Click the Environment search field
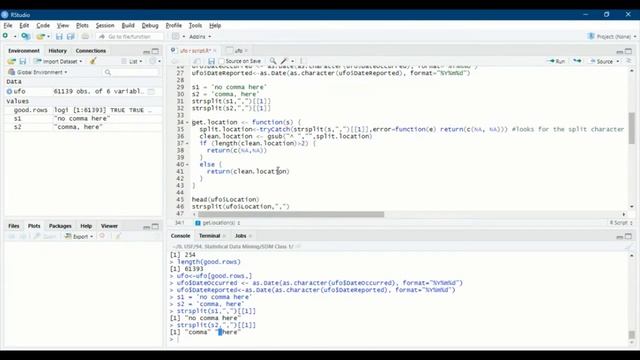The image size is (640, 360). point(131,72)
